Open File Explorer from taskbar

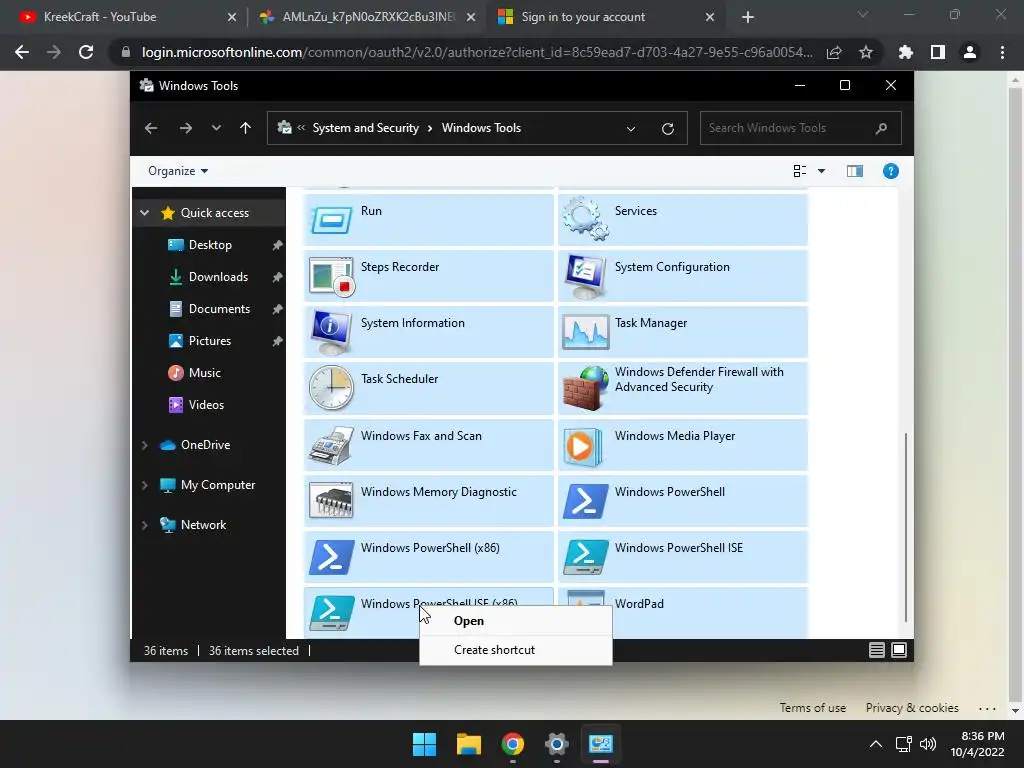tap(469, 744)
